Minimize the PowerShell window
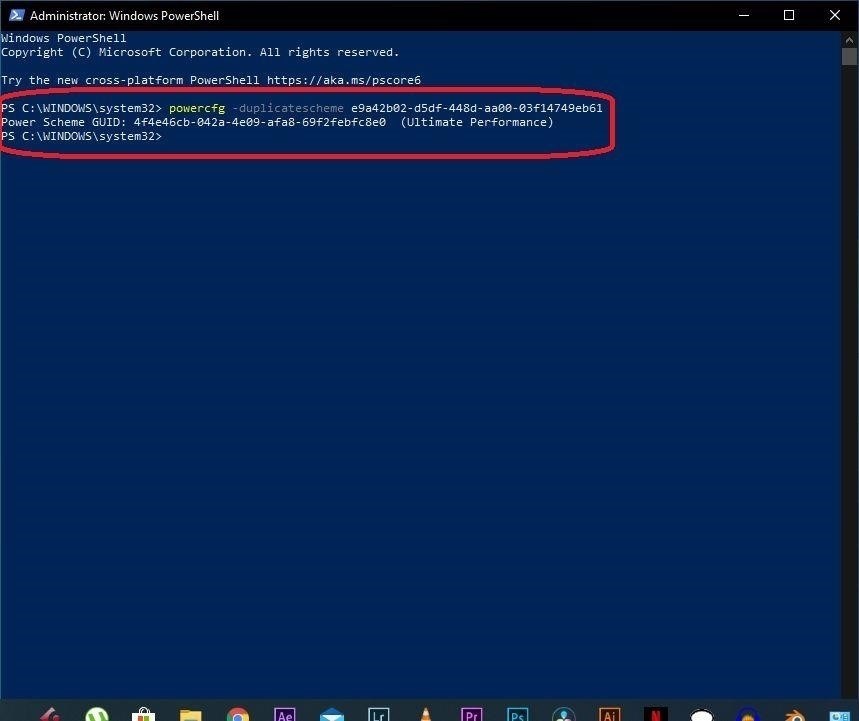859x721 pixels. pyautogui.click(x=744, y=15)
